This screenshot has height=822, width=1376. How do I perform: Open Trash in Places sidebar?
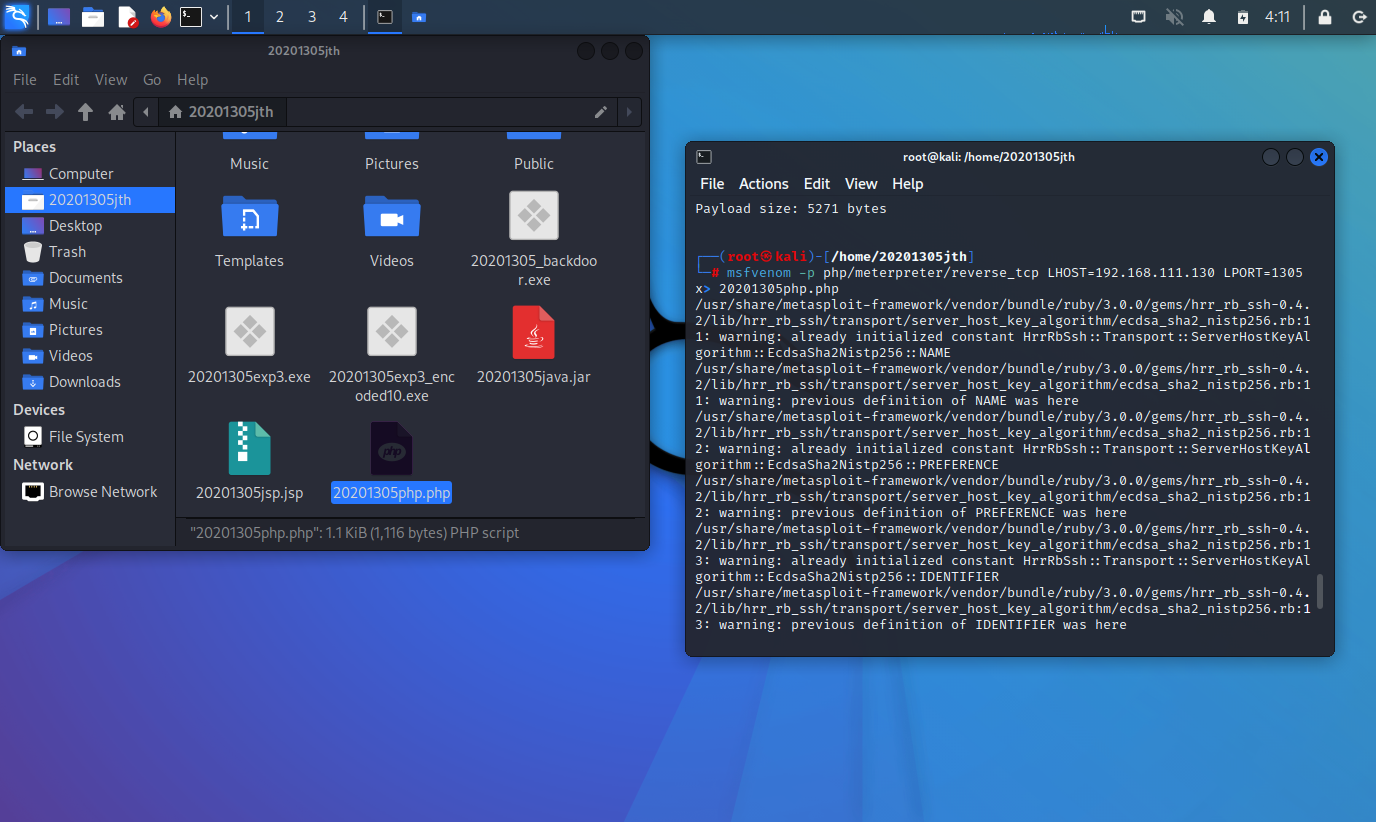point(90,252)
